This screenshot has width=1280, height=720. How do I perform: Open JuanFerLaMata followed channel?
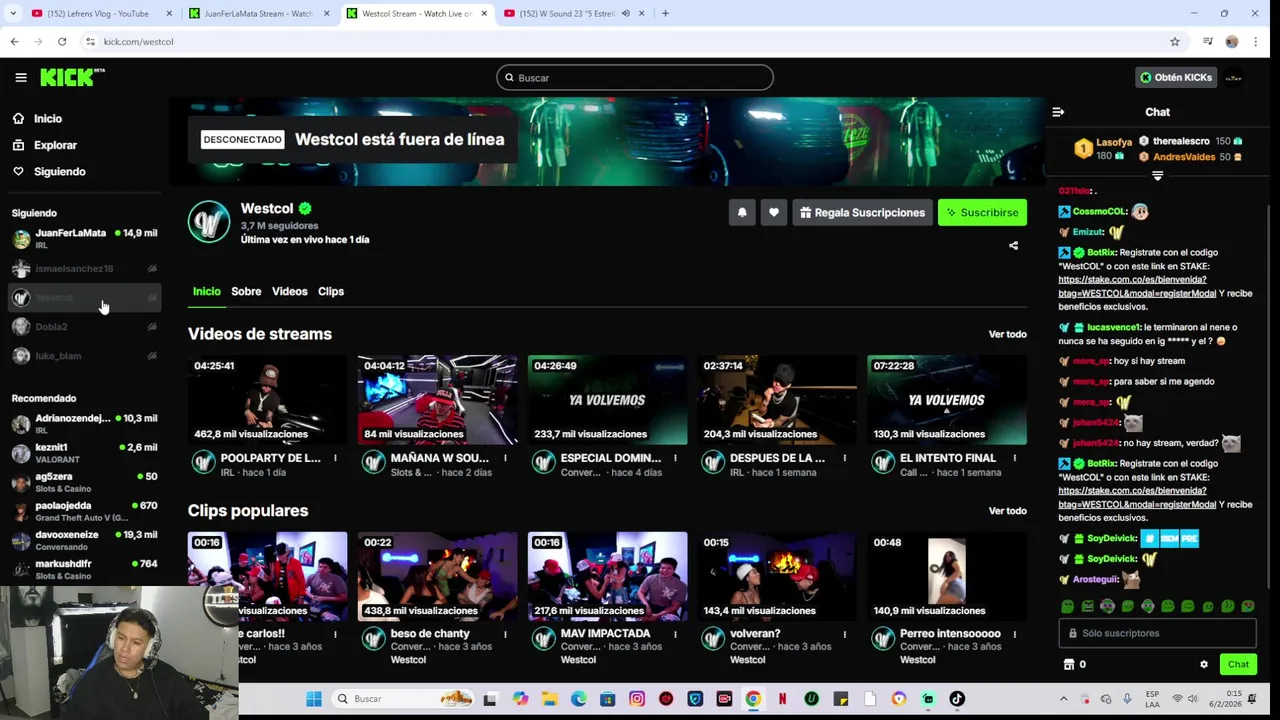click(x=84, y=238)
